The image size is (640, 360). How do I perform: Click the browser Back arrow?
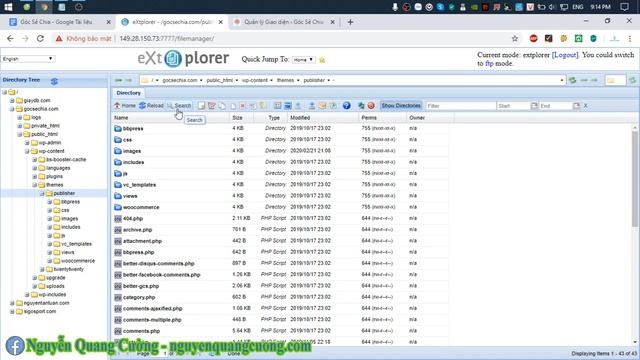coord(10,38)
